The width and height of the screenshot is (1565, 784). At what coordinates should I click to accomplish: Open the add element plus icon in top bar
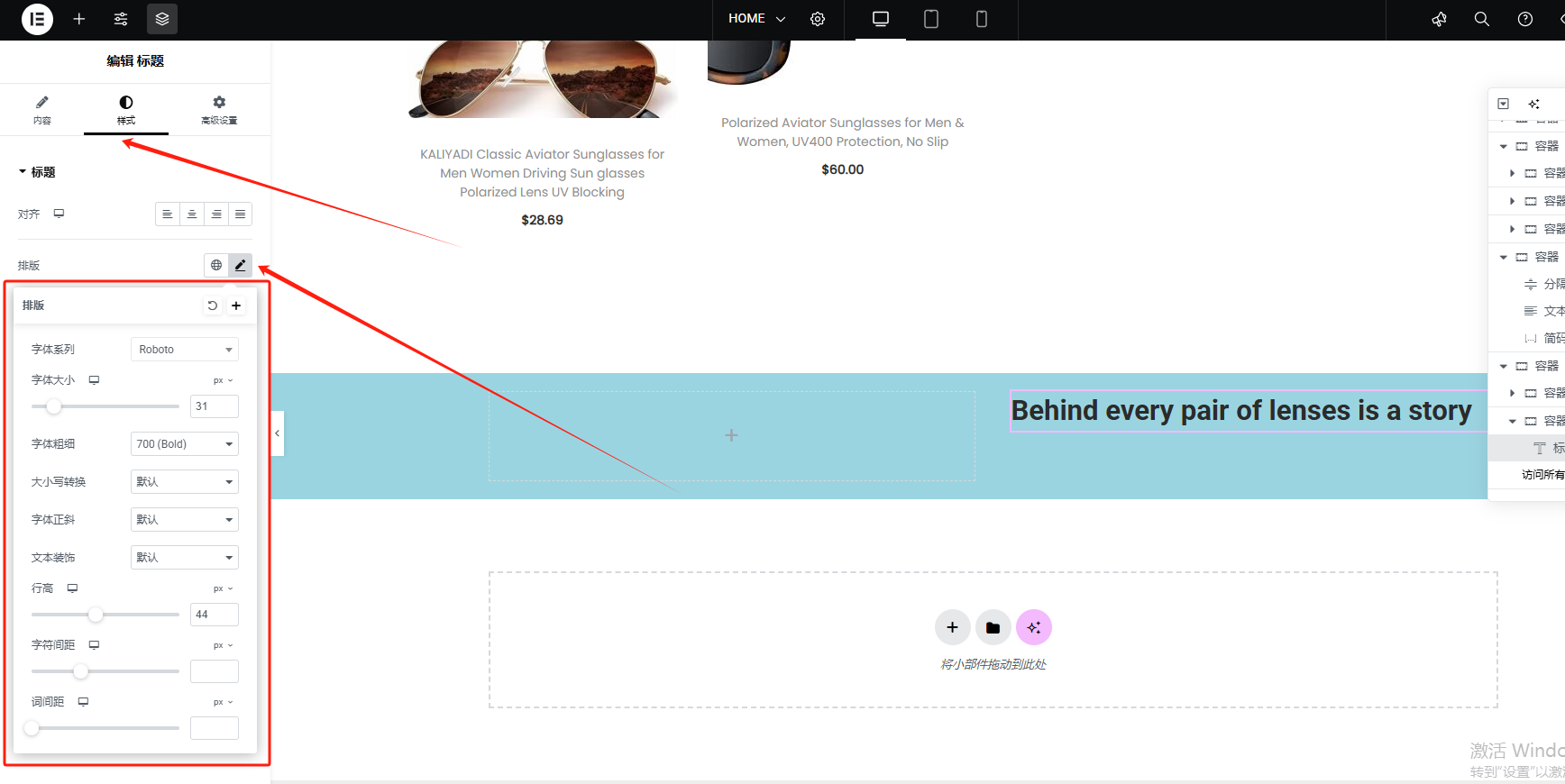[x=79, y=19]
